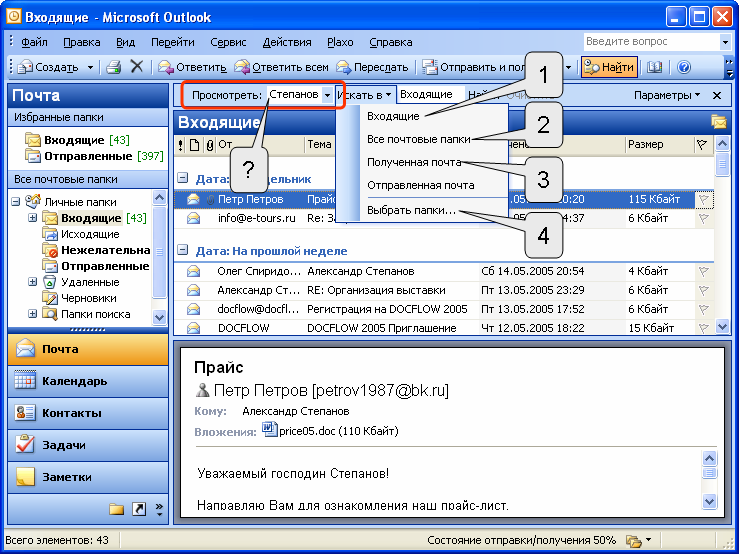Viewport: 739px width, 554px height.
Task: Open the Справка menu
Action: pos(390,42)
